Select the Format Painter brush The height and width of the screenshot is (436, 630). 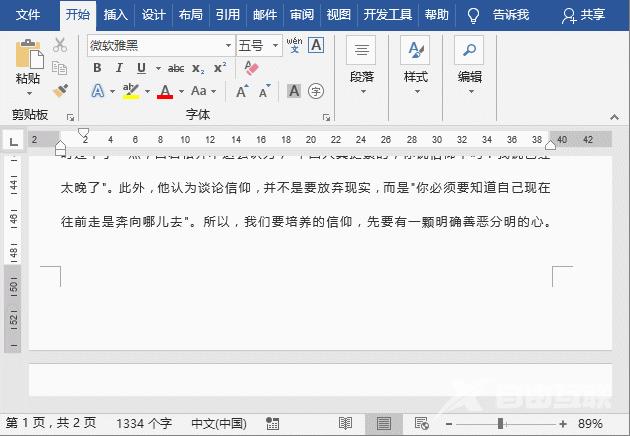tap(60, 90)
